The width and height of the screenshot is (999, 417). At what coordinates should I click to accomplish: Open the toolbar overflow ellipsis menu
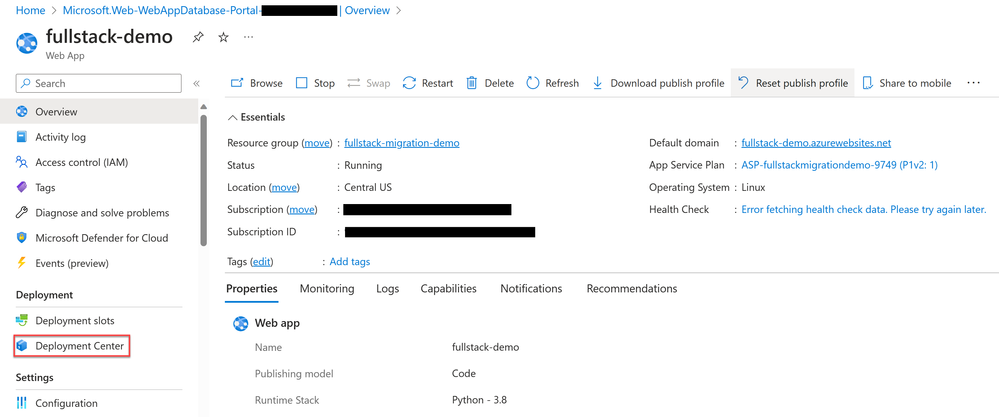click(x=973, y=83)
